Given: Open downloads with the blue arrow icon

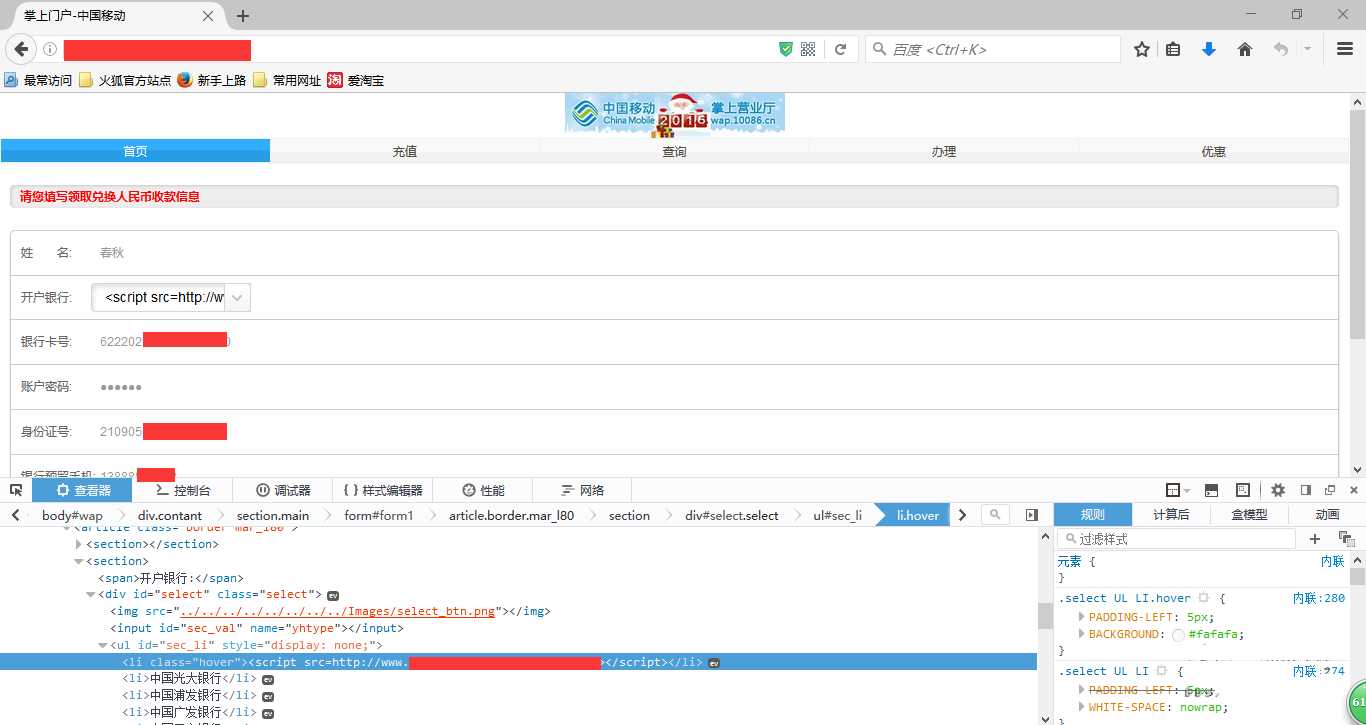Looking at the screenshot, I should point(1209,49).
